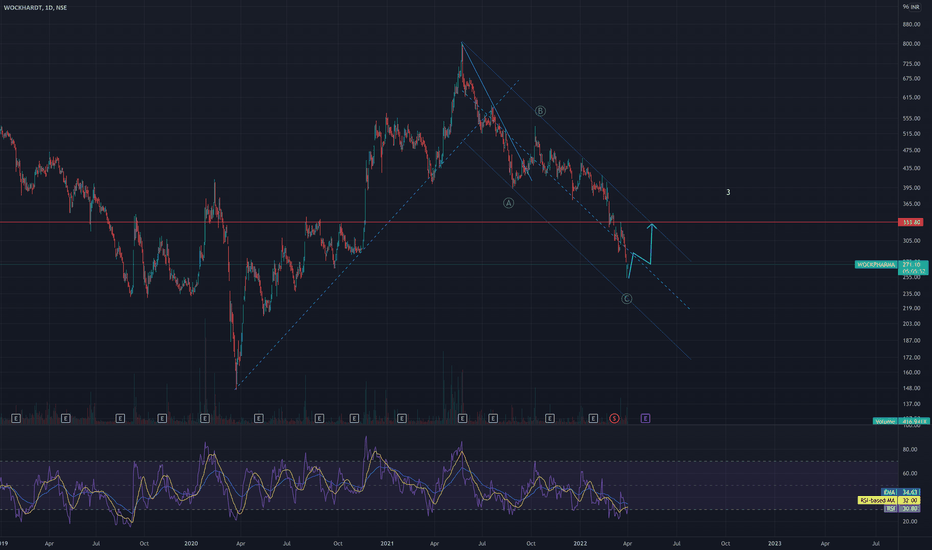Screen dimensions: 932x550
Task: Click the 80.00 level on RSI scale
Action: [910, 450]
